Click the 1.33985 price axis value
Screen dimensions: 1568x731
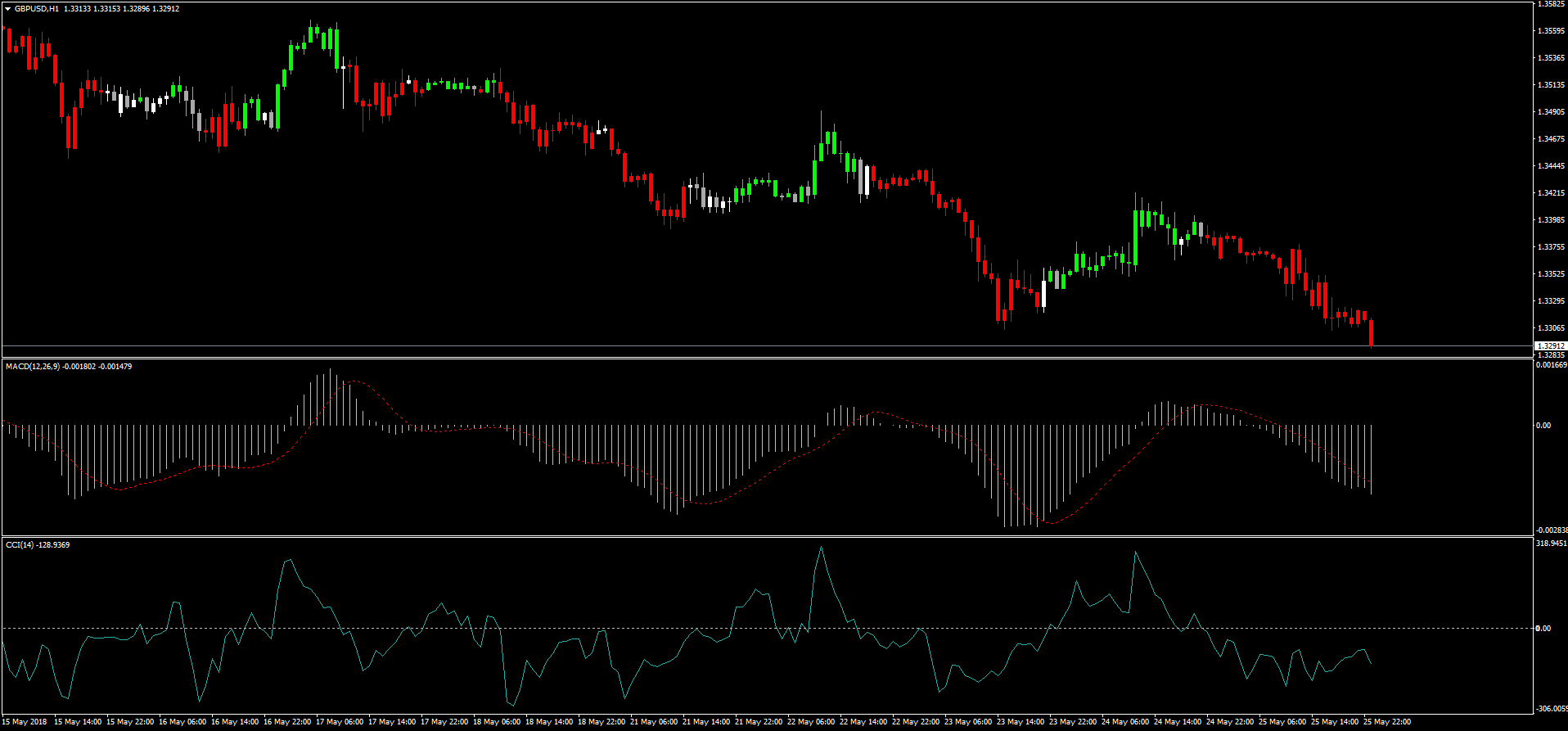pos(1552,220)
